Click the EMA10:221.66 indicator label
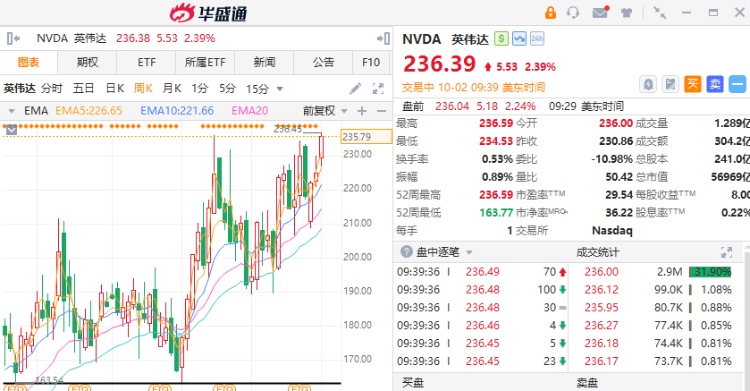The height and width of the screenshot is (391, 750). tap(177, 111)
